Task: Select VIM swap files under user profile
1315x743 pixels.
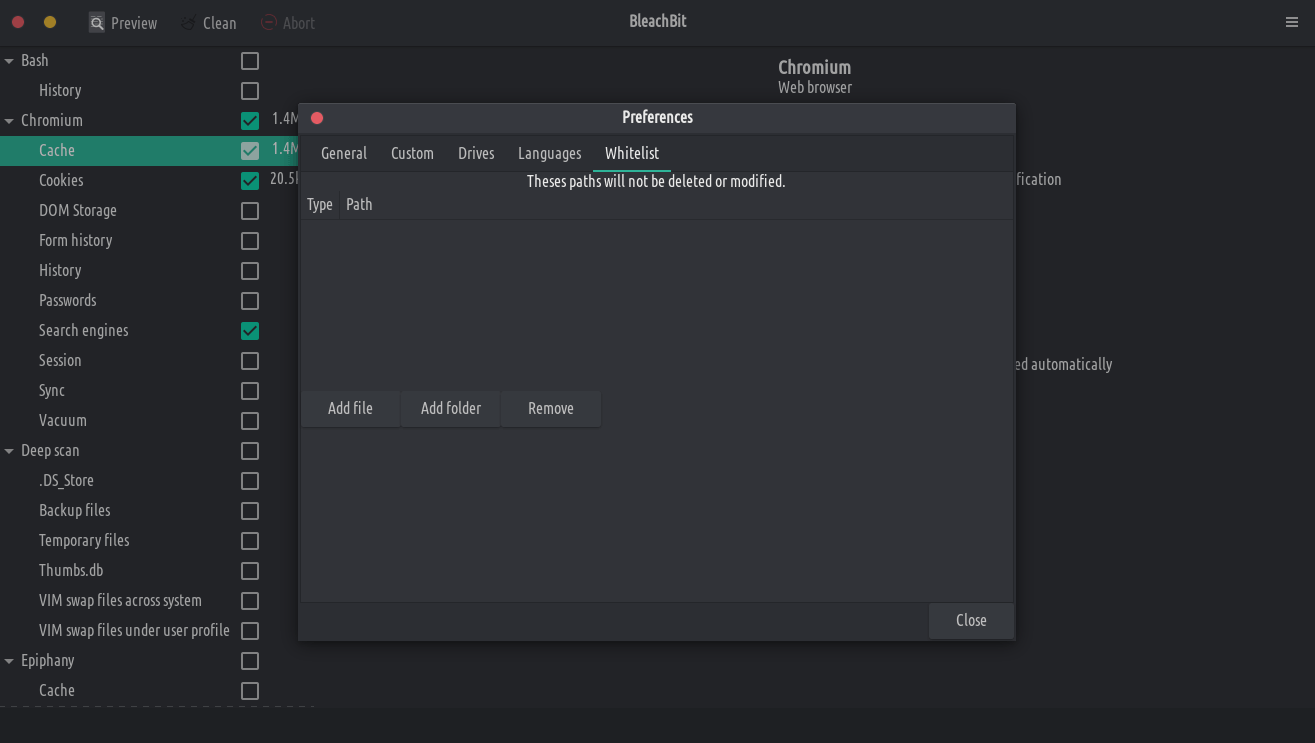Action: click(x=134, y=630)
